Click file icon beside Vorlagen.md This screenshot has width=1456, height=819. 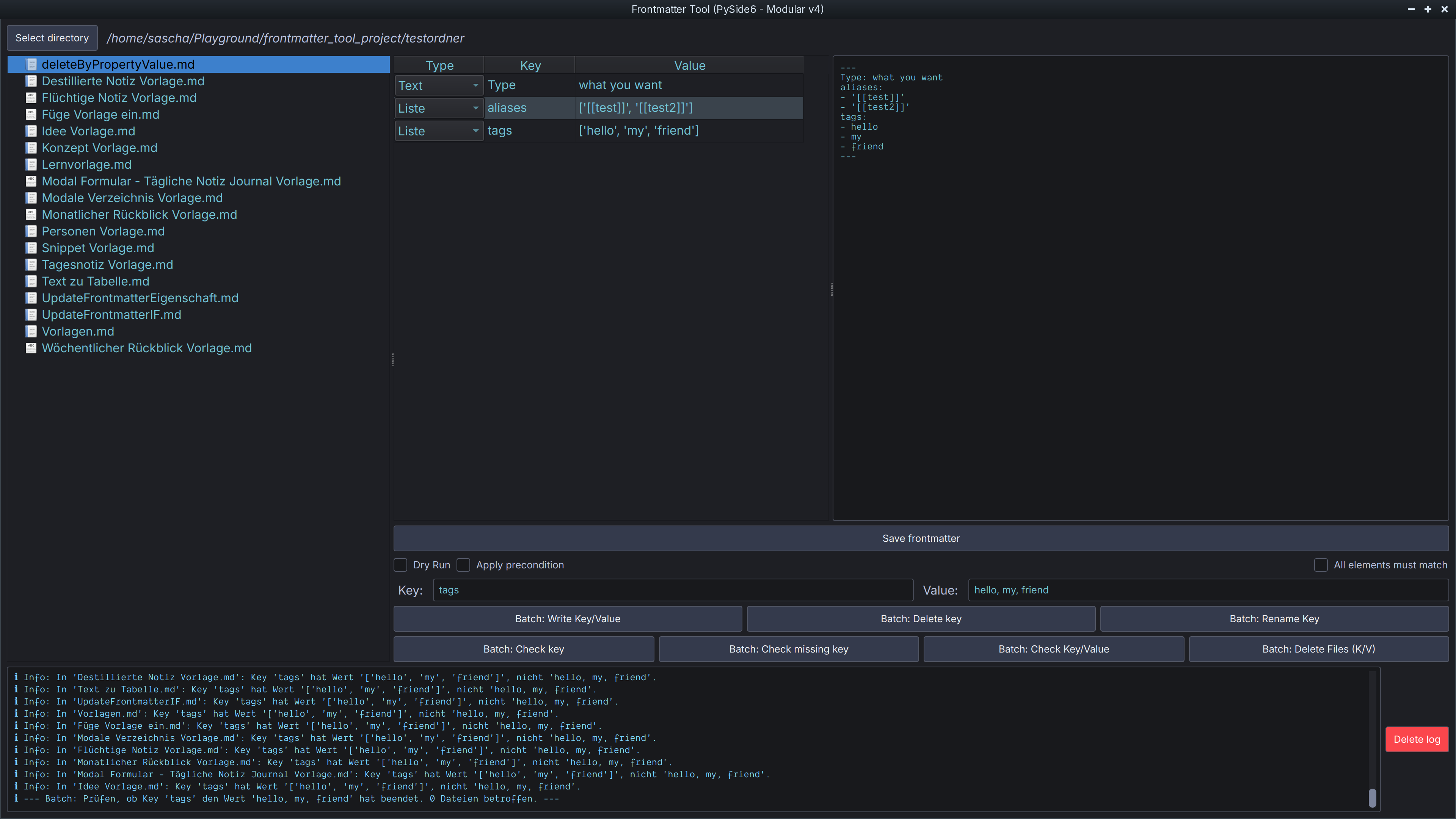point(31,331)
